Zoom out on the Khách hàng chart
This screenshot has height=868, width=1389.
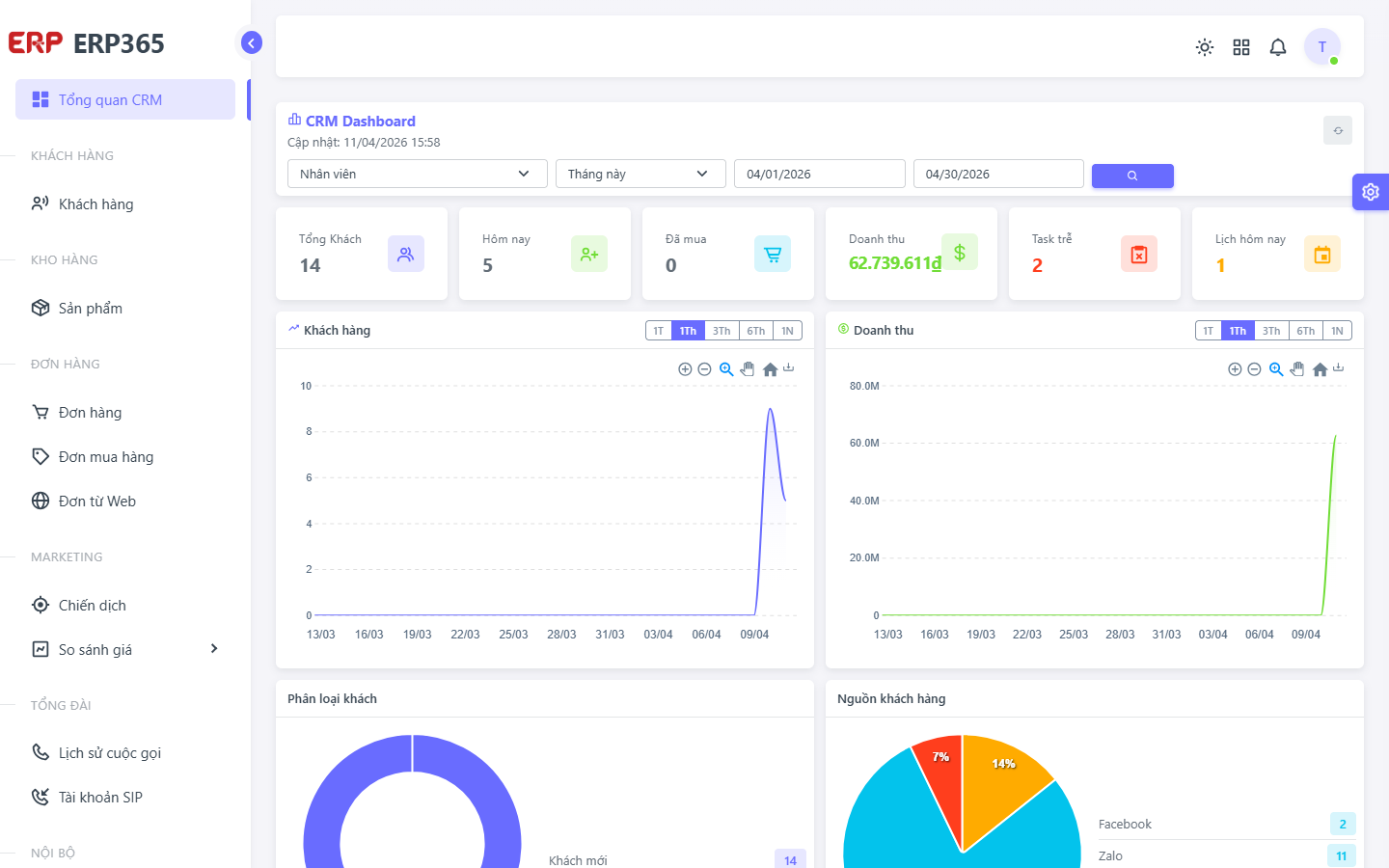point(704,369)
